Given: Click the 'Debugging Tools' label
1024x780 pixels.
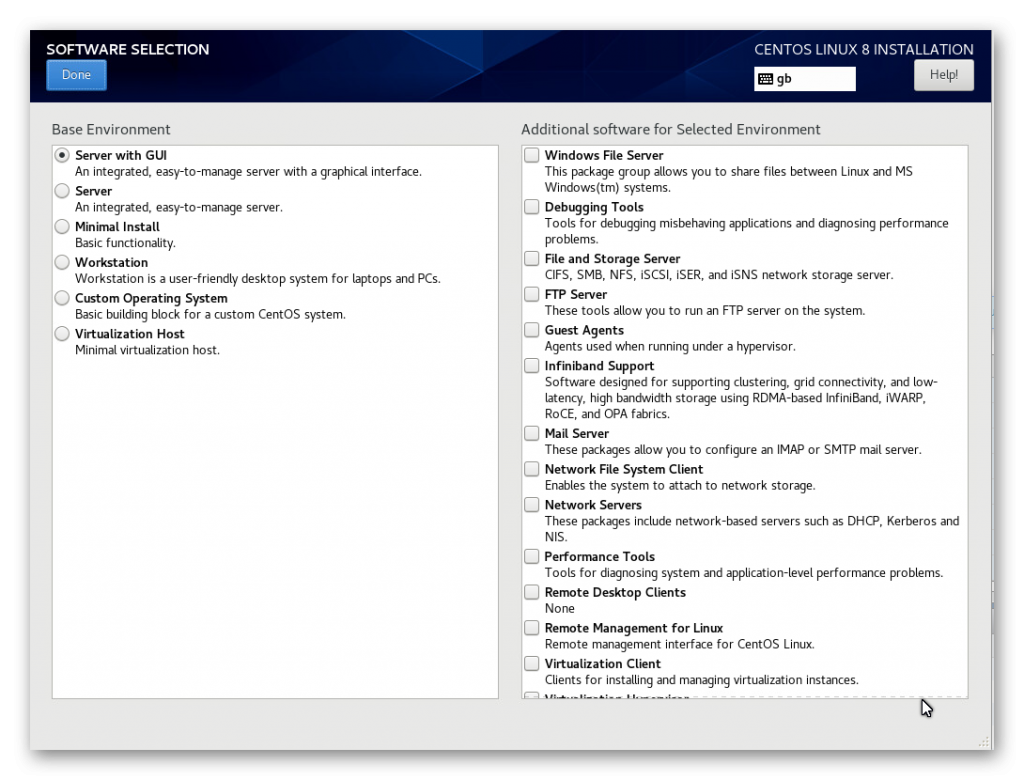Looking at the screenshot, I should click(x=594, y=207).
